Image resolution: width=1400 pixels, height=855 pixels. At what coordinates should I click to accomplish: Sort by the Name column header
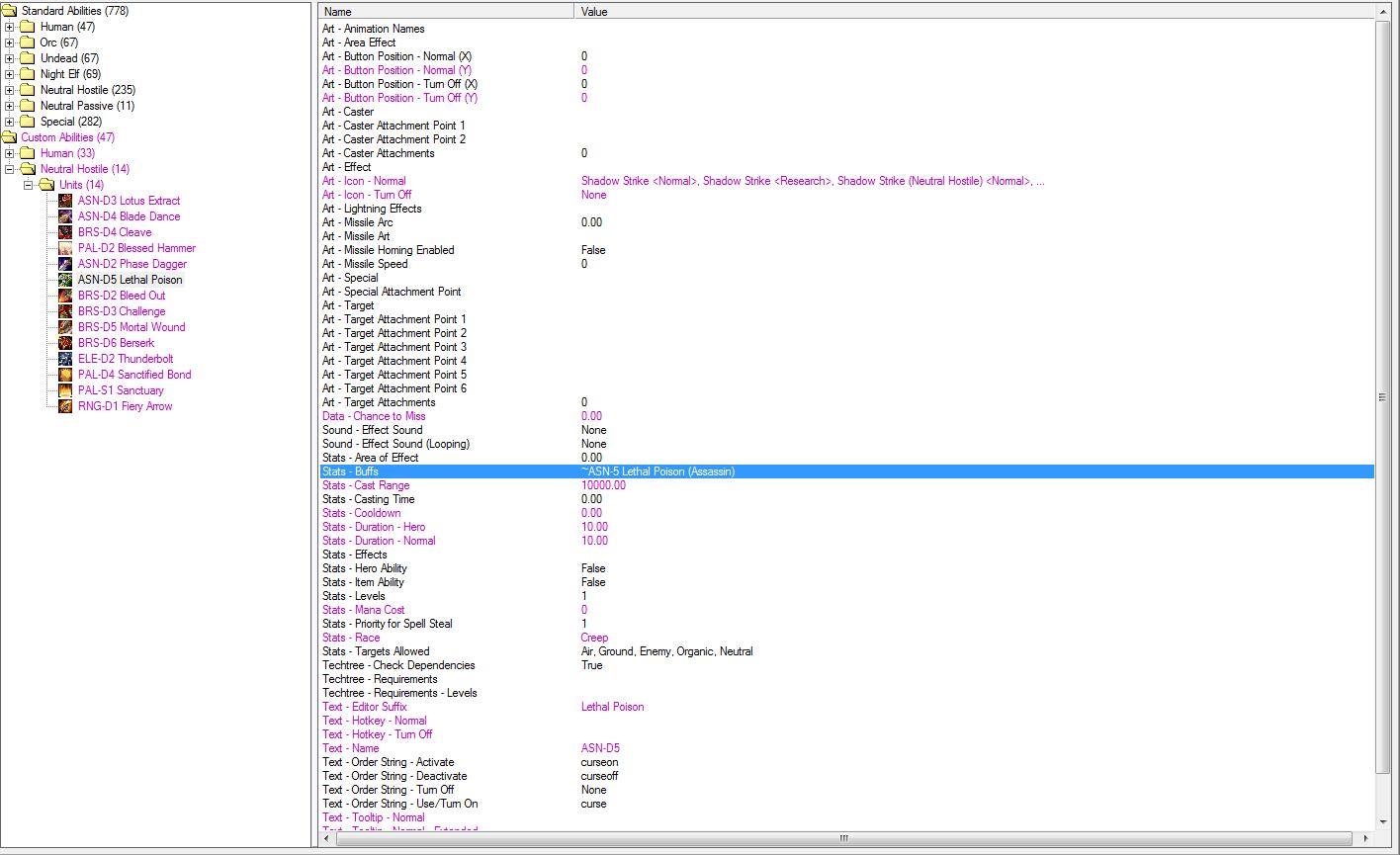[x=446, y=12]
